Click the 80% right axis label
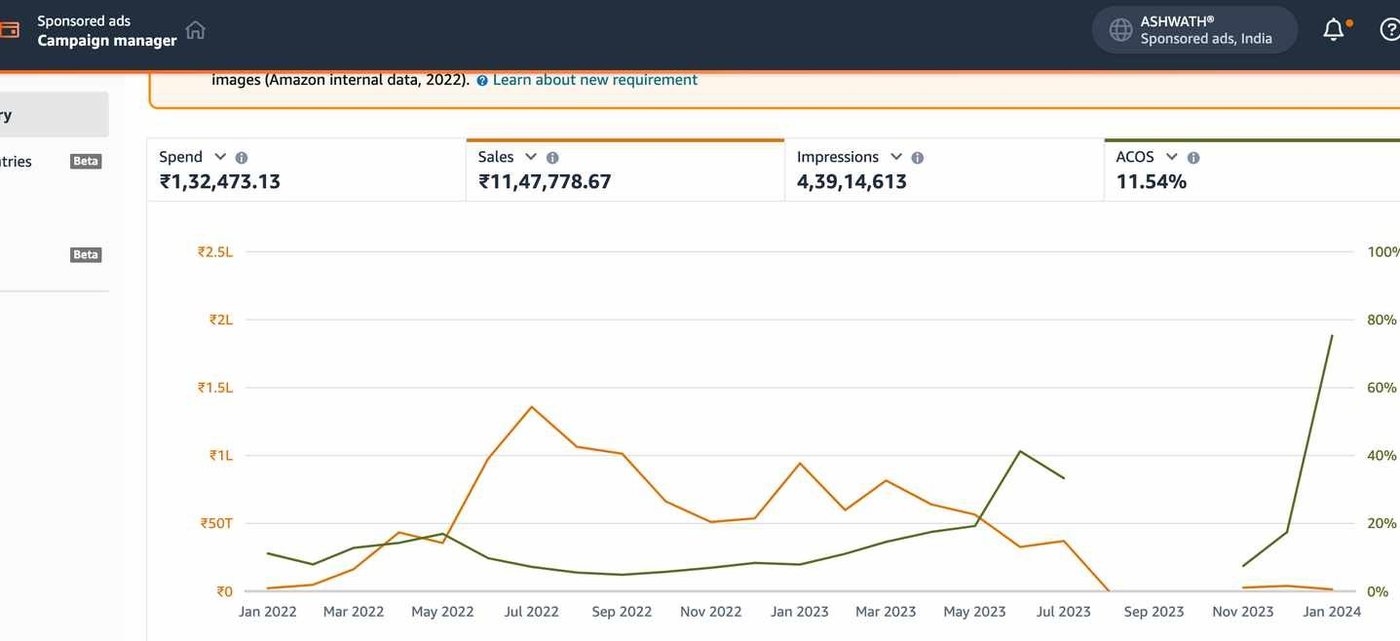Image resolution: width=1400 pixels, height=641 pixels. [x=1382, y=320]
